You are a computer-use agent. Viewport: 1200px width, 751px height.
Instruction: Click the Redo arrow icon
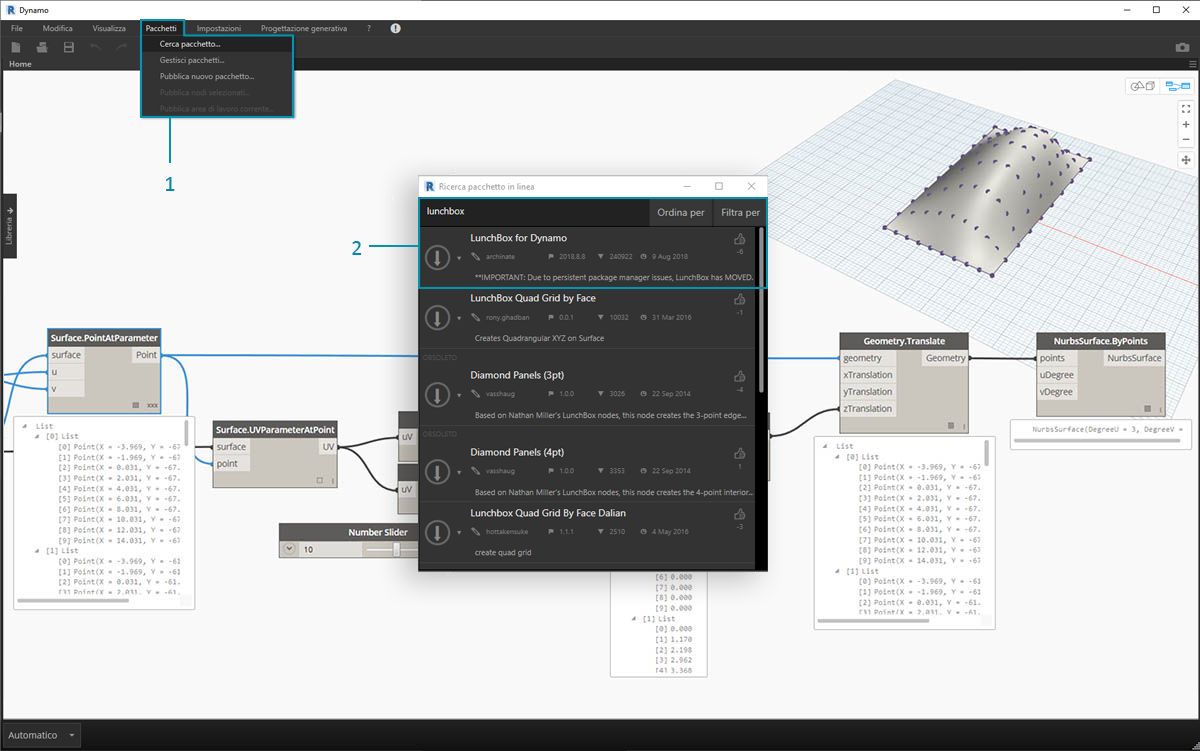[x=121, y=47]
